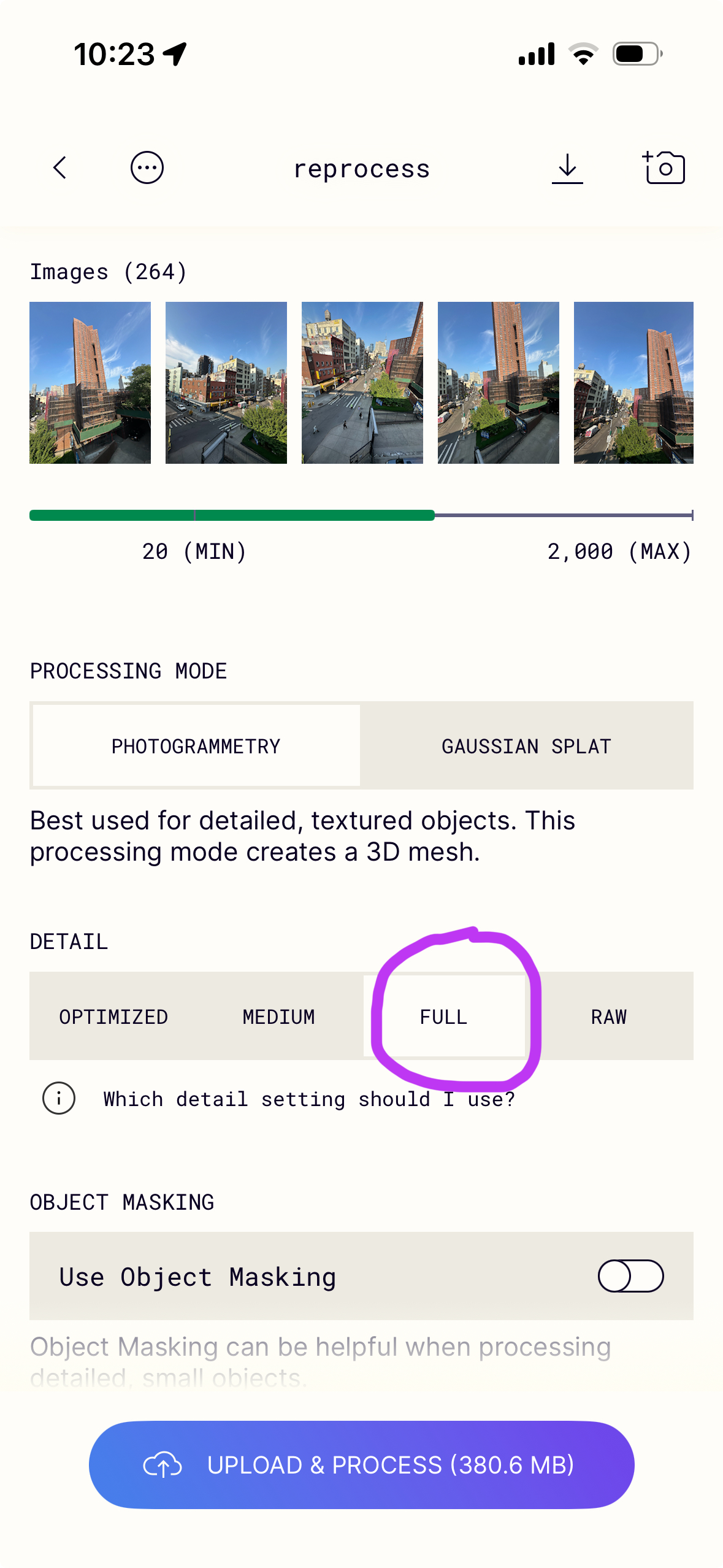Open the first building photo thumbnail
Image resolution: width=723 pixels, height=1568 pixels.
[90, 382]
